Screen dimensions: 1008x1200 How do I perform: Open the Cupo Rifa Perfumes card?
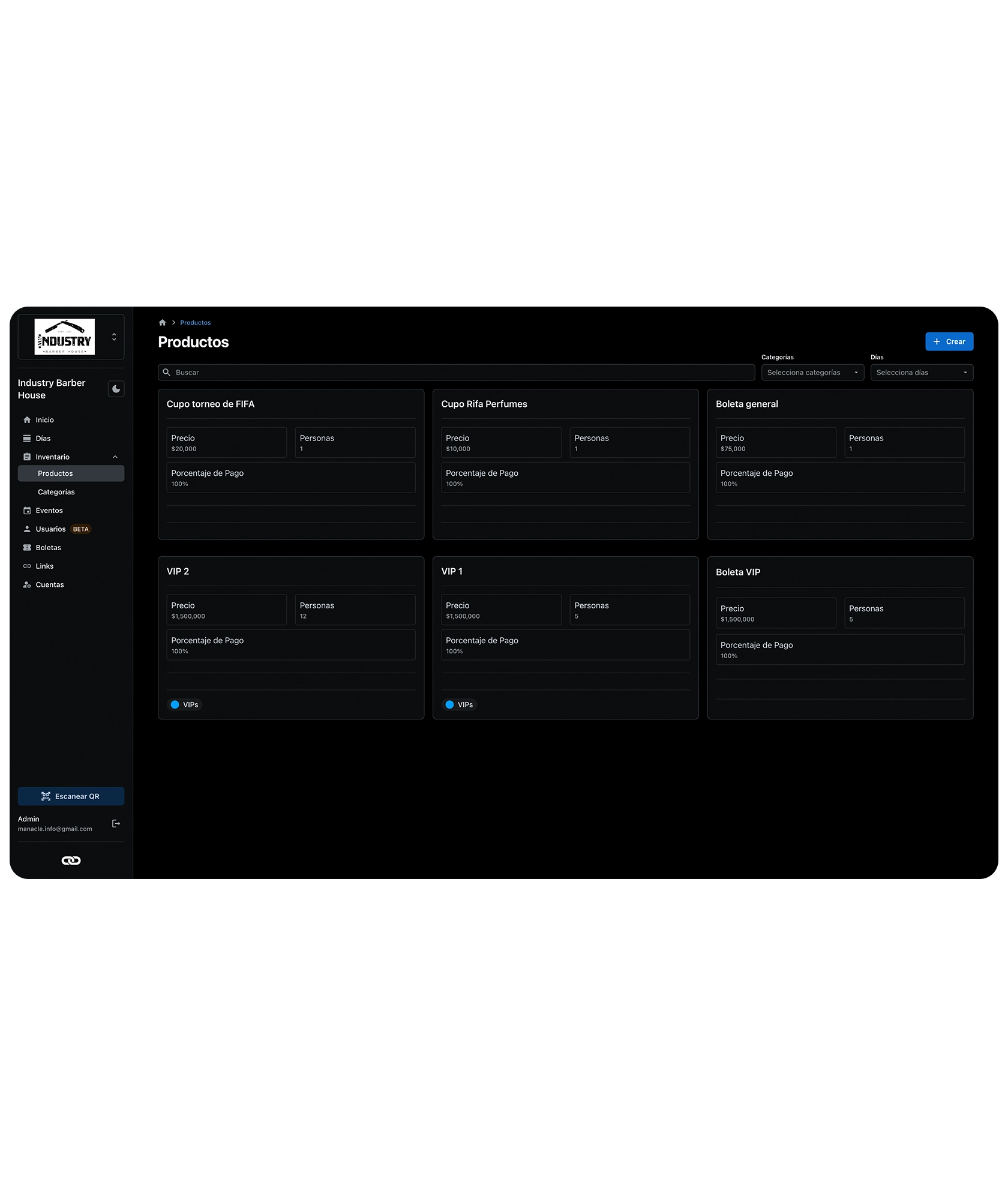[565, 464]
